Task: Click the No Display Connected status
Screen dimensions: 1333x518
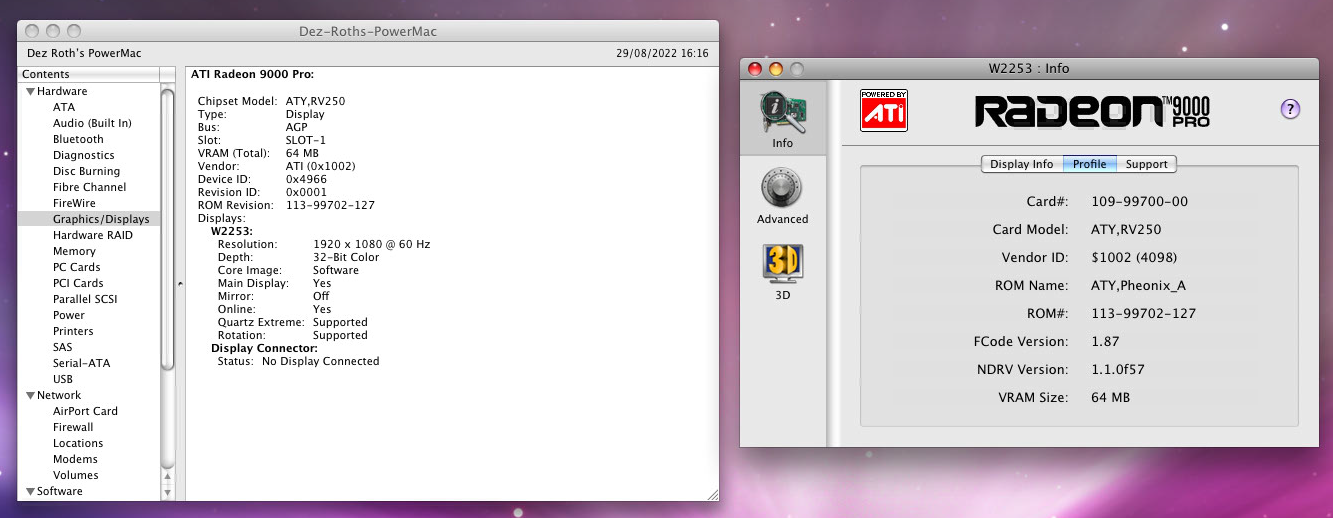Action: [320, 361]
